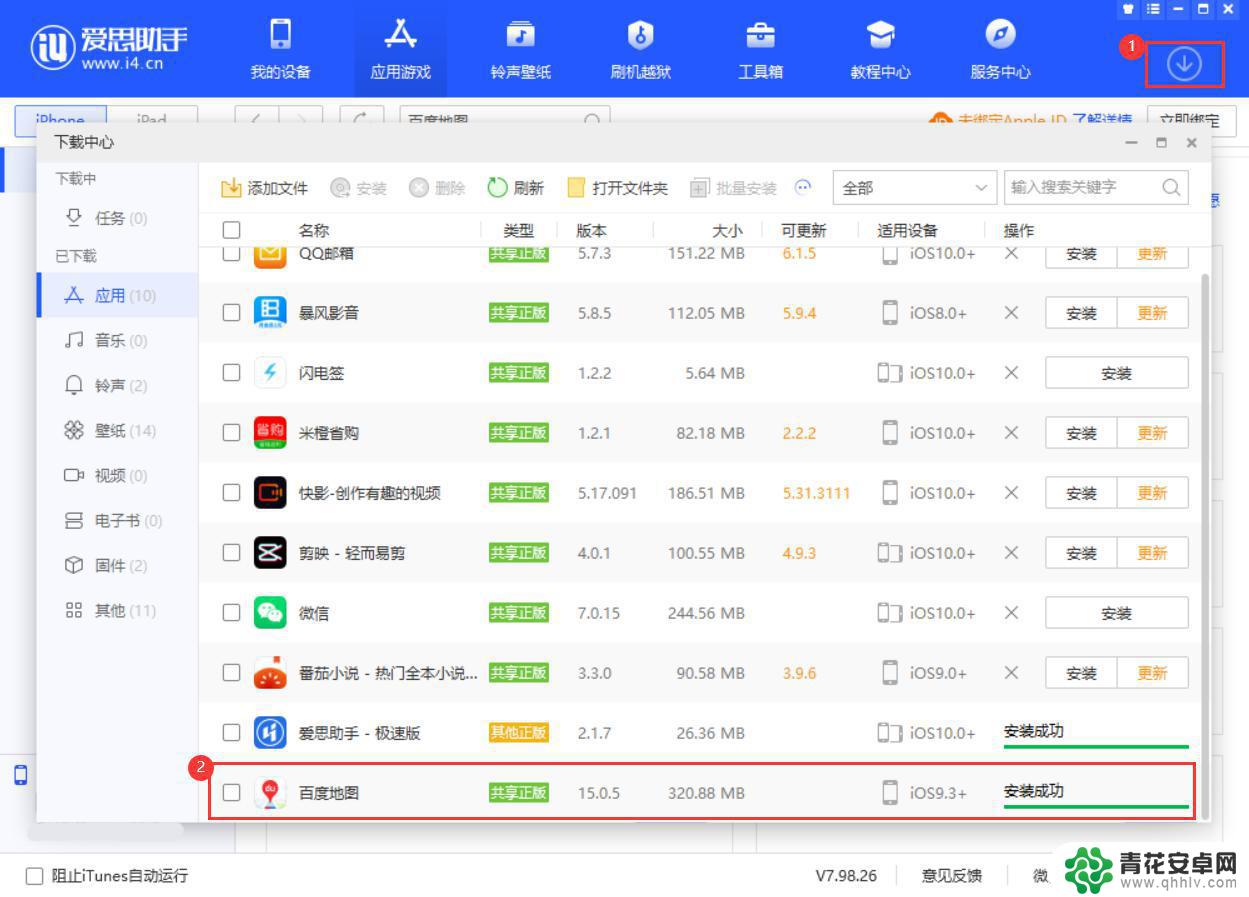
Task: Select 应用 in the sidebar
Action: [117, 296]
